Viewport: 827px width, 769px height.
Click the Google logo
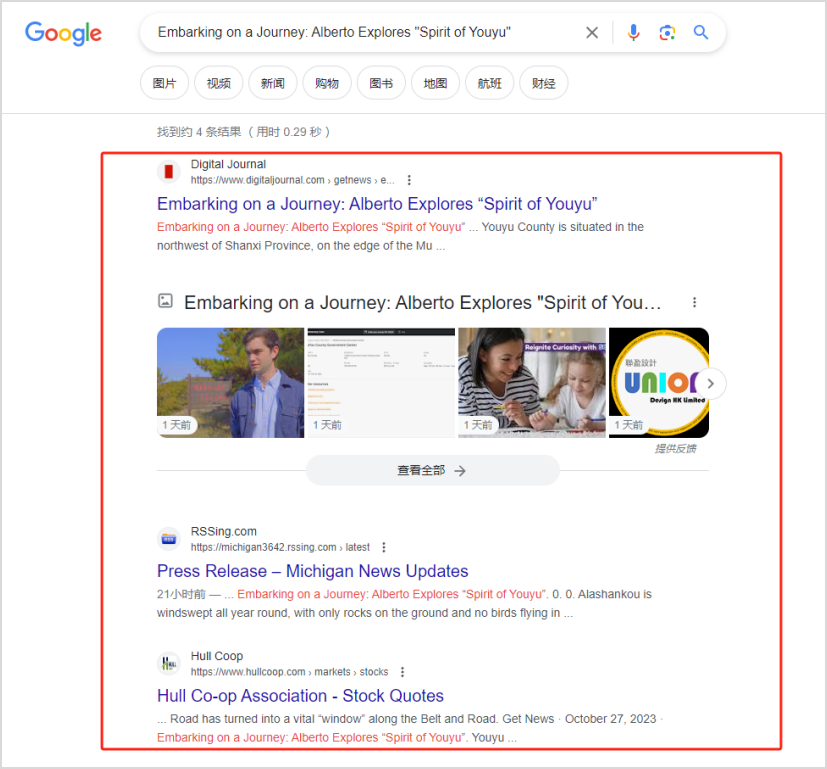63,33
